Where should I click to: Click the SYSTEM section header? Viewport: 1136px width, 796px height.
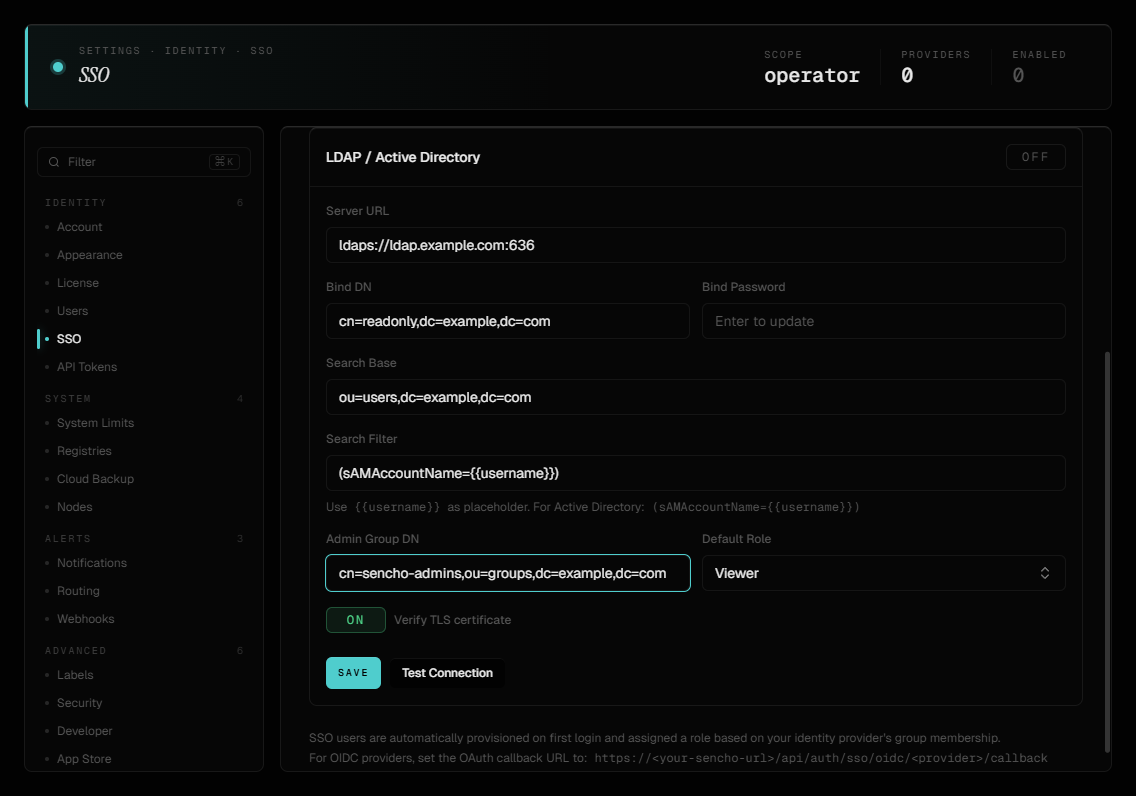(68, 399)
